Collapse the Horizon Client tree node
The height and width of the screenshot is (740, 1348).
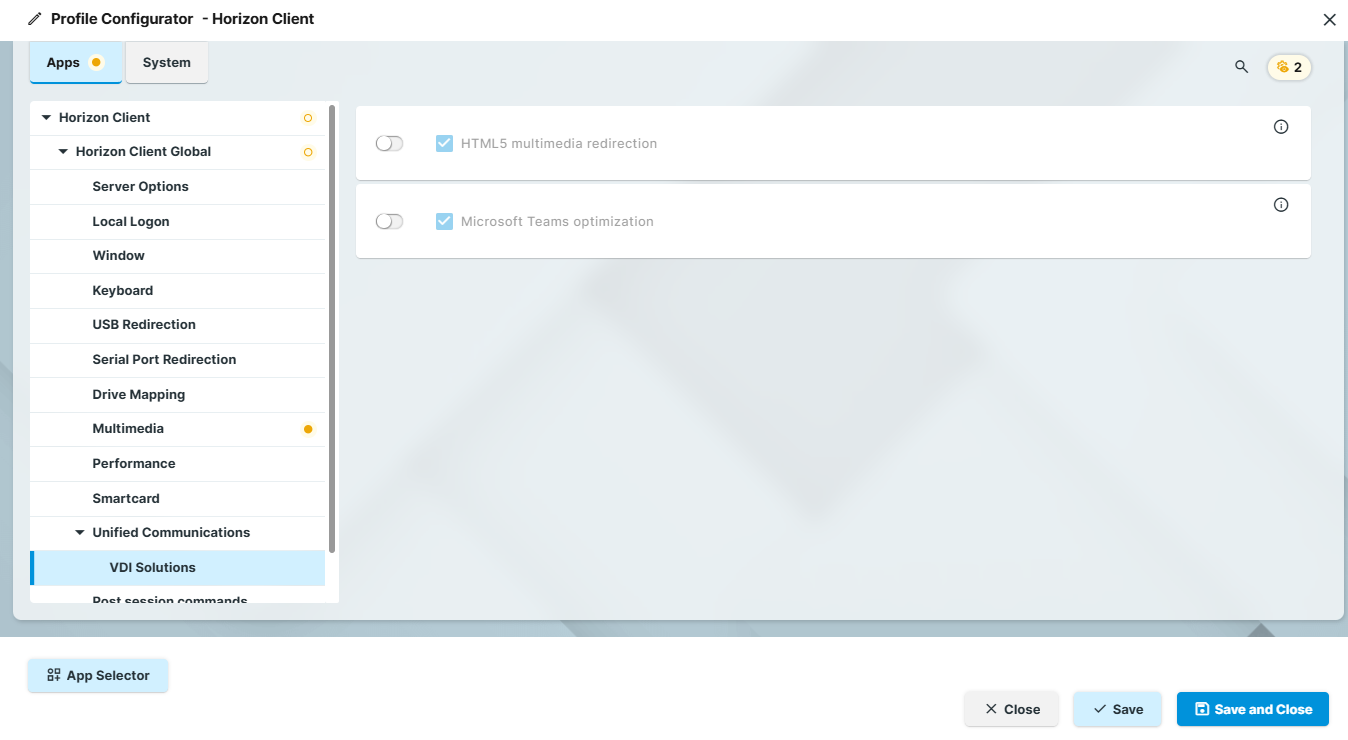(46, 118)
